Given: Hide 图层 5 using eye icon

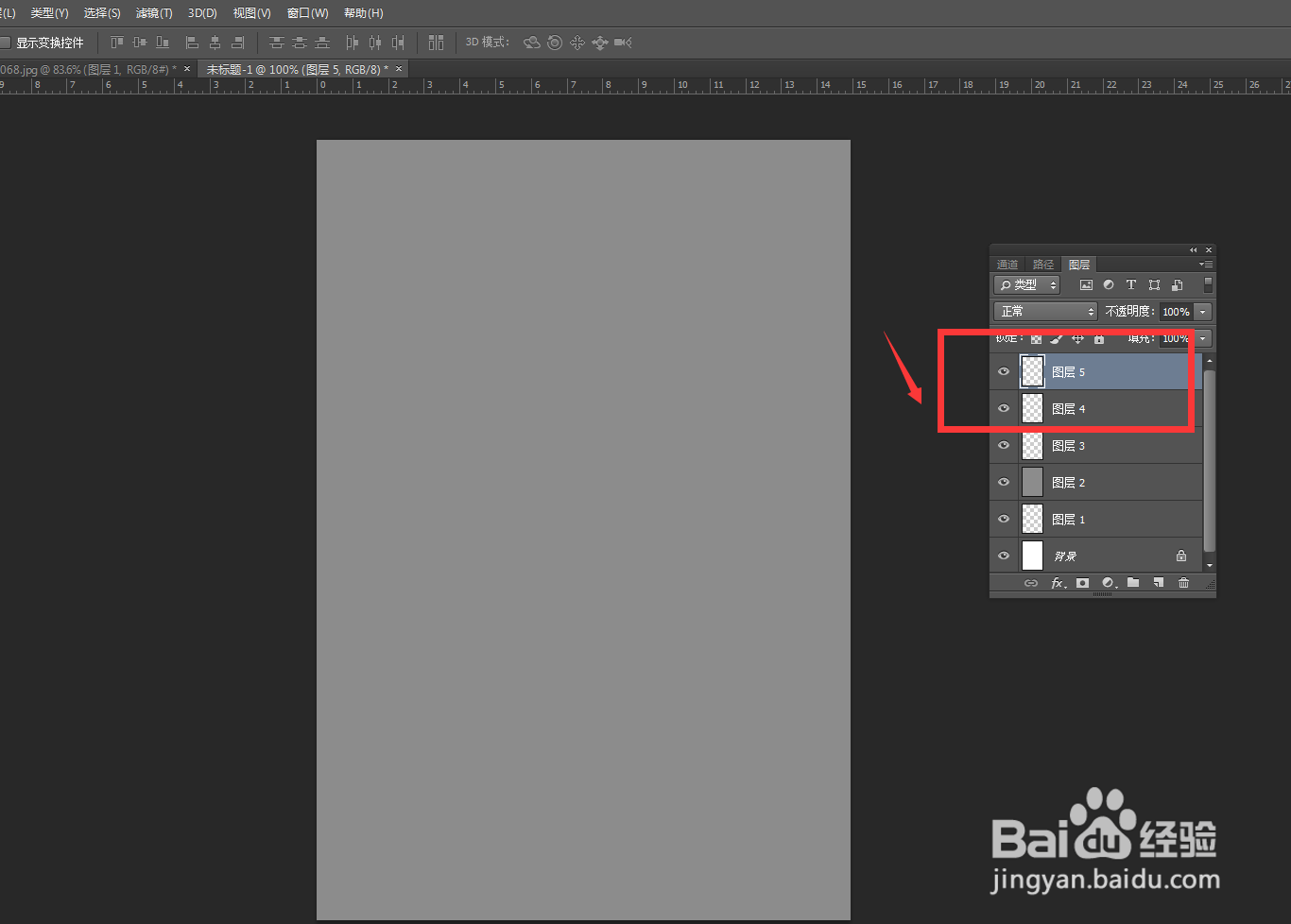Looking at the screenshot, I should point(1004,371).
